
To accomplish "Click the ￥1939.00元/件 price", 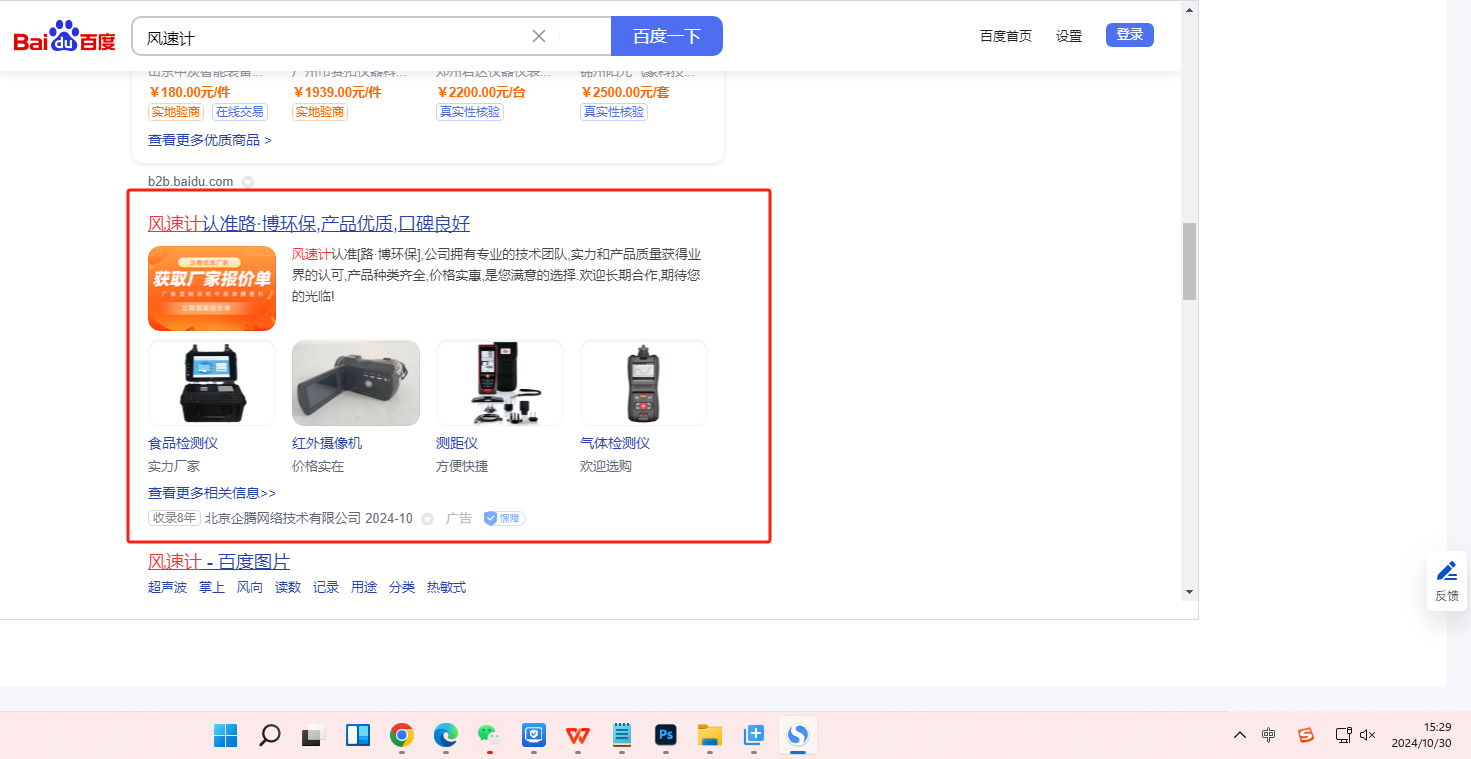I will coord(337,92).
